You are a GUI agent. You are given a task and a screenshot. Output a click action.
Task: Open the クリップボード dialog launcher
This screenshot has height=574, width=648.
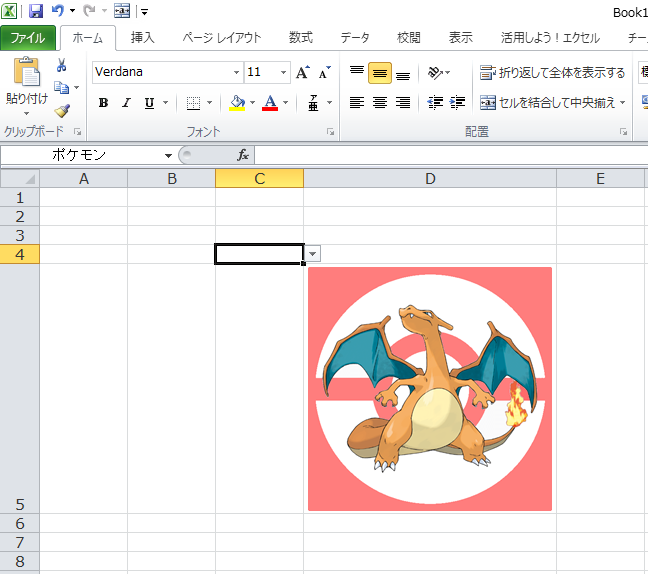point(77,132)
